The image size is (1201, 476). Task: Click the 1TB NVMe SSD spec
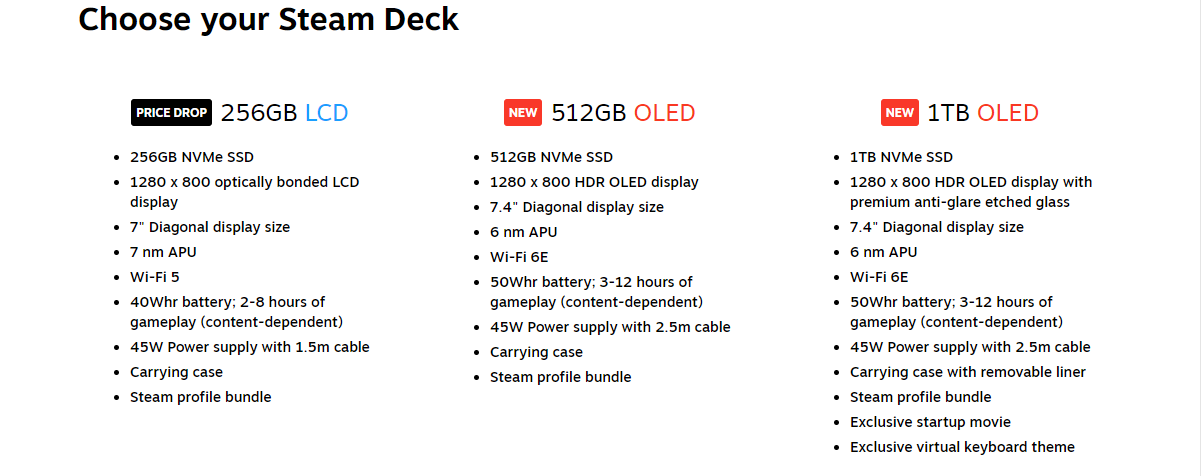point(901,157)
